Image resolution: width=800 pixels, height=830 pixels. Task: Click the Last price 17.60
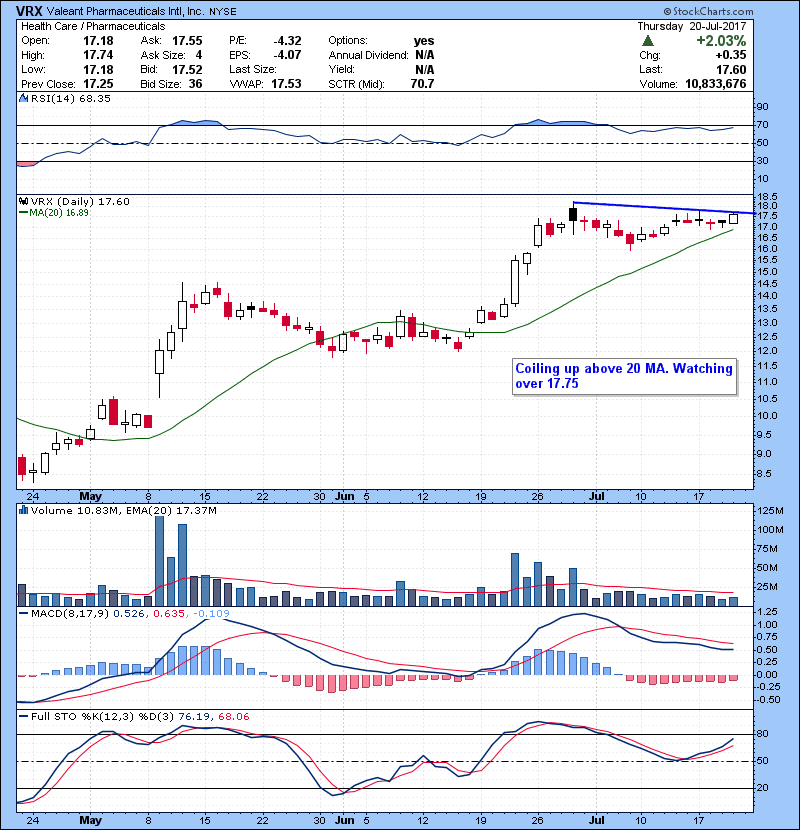(731, 70)
